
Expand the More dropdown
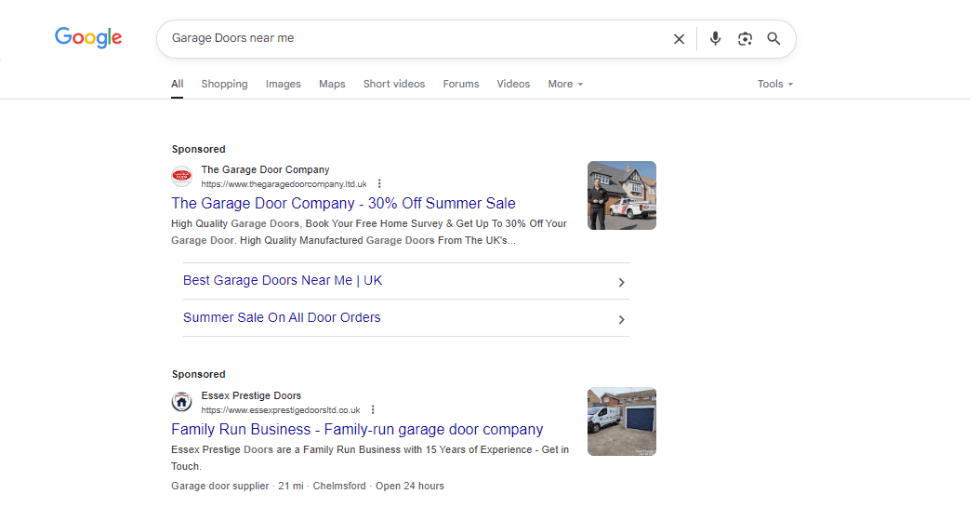(x=565, y=84)
